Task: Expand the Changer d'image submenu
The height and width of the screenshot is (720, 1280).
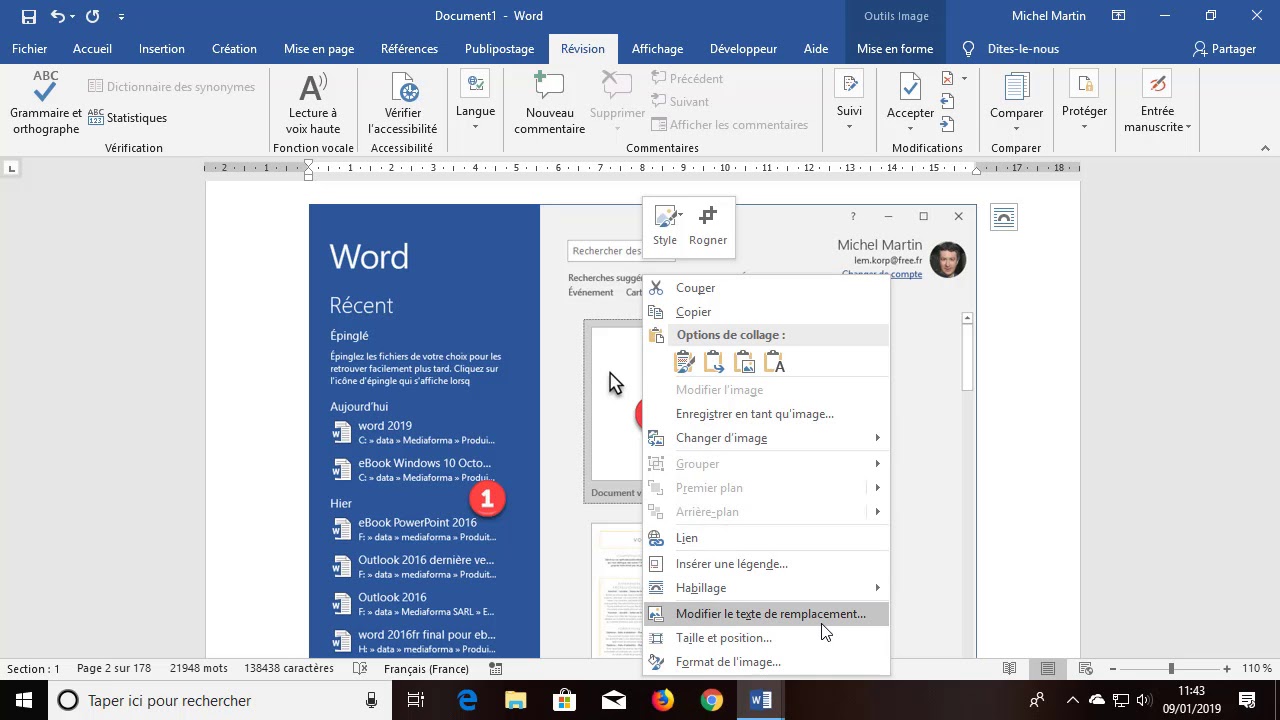Action: click(x=766, y=438)
